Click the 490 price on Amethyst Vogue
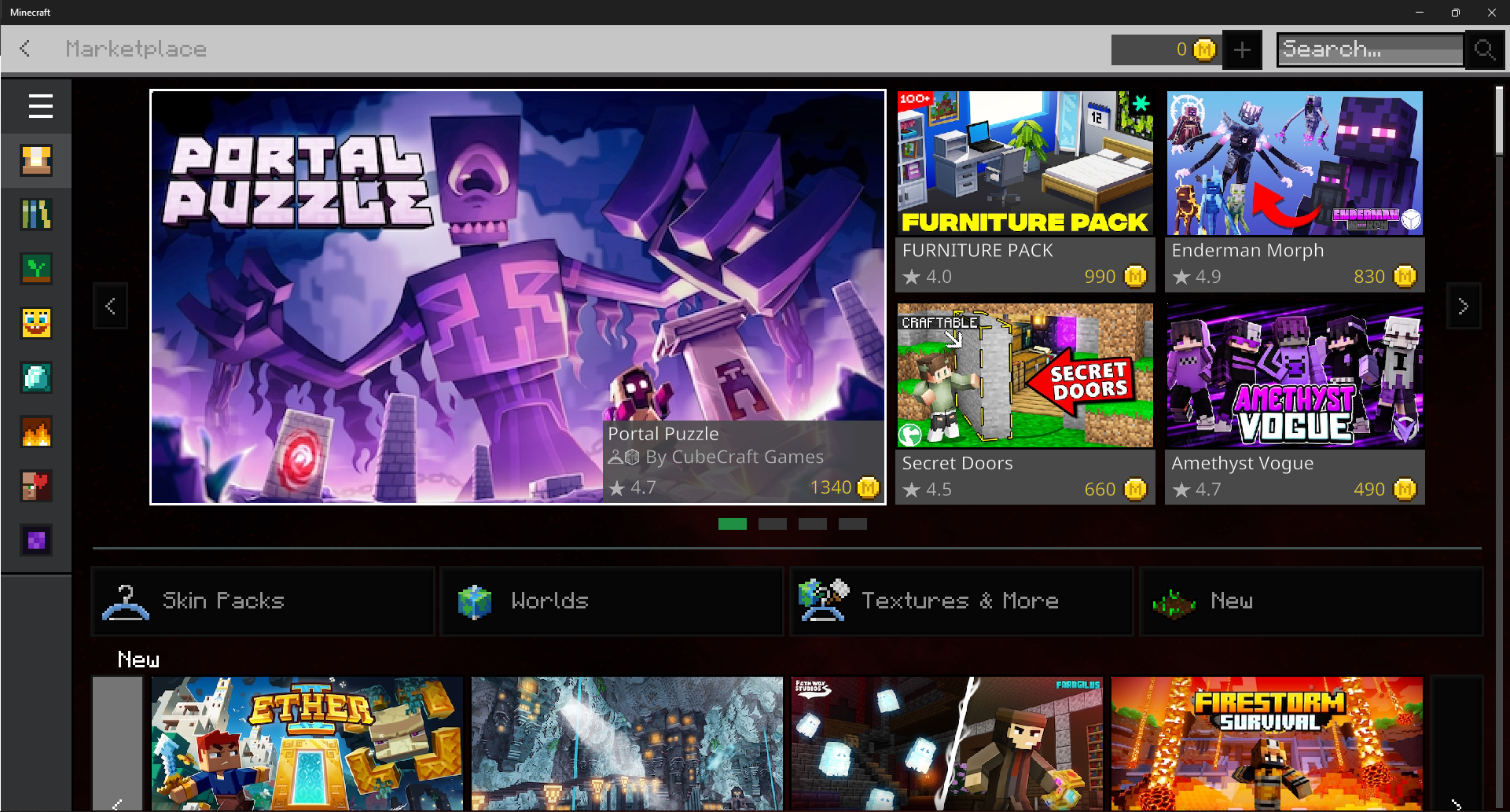The image size is (1510, 812). (1384, 490)
